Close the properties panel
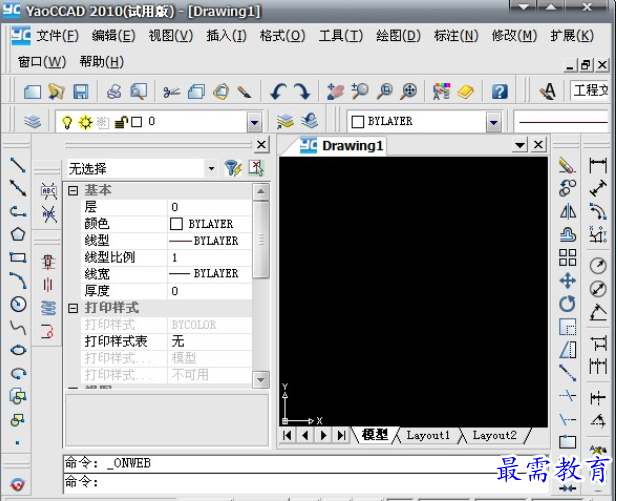The image size is (618, 501). point(261,145)
